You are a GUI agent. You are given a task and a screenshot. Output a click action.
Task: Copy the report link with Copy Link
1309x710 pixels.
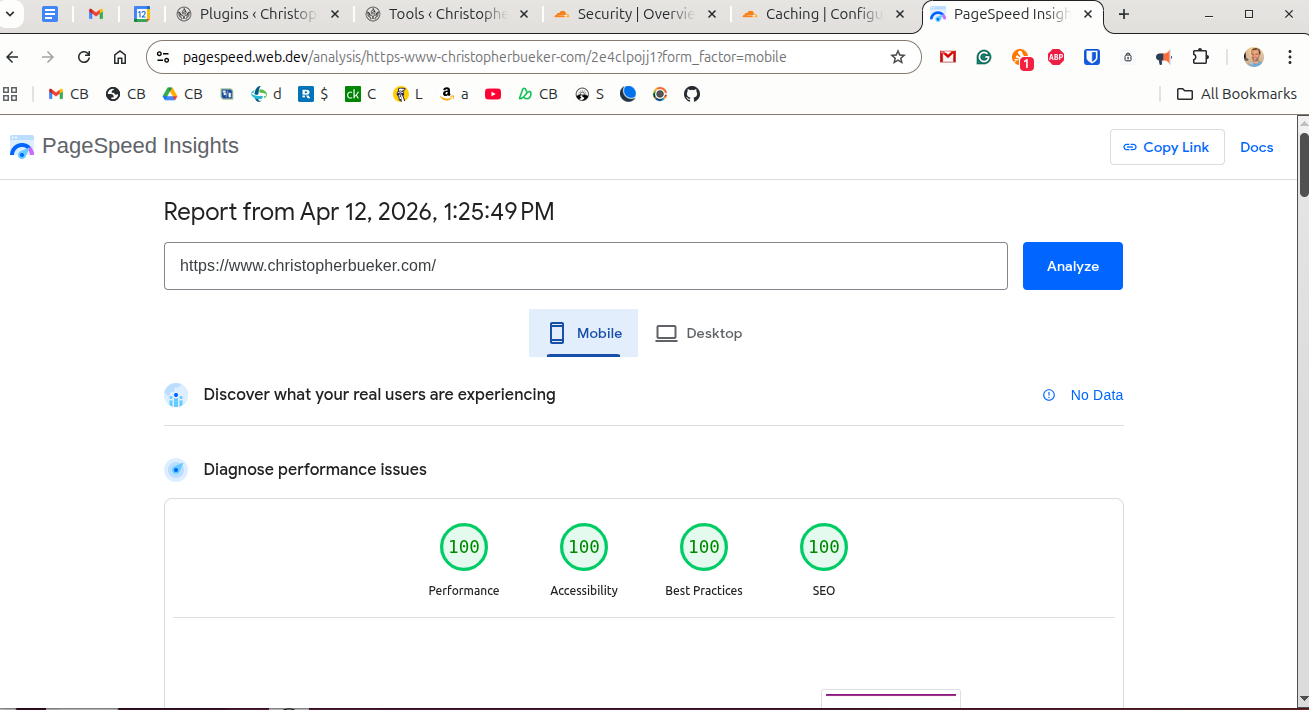point(1167,147)
